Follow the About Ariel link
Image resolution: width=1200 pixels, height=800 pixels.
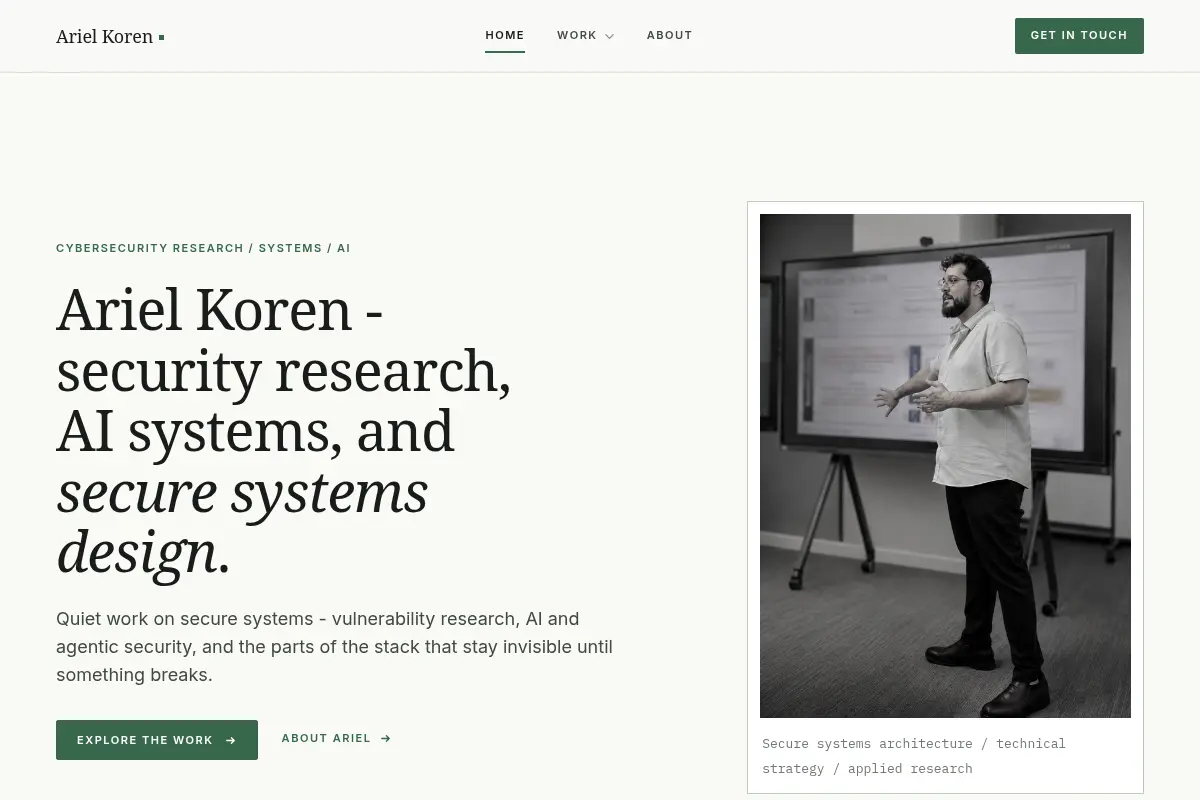tap(336, 738)
